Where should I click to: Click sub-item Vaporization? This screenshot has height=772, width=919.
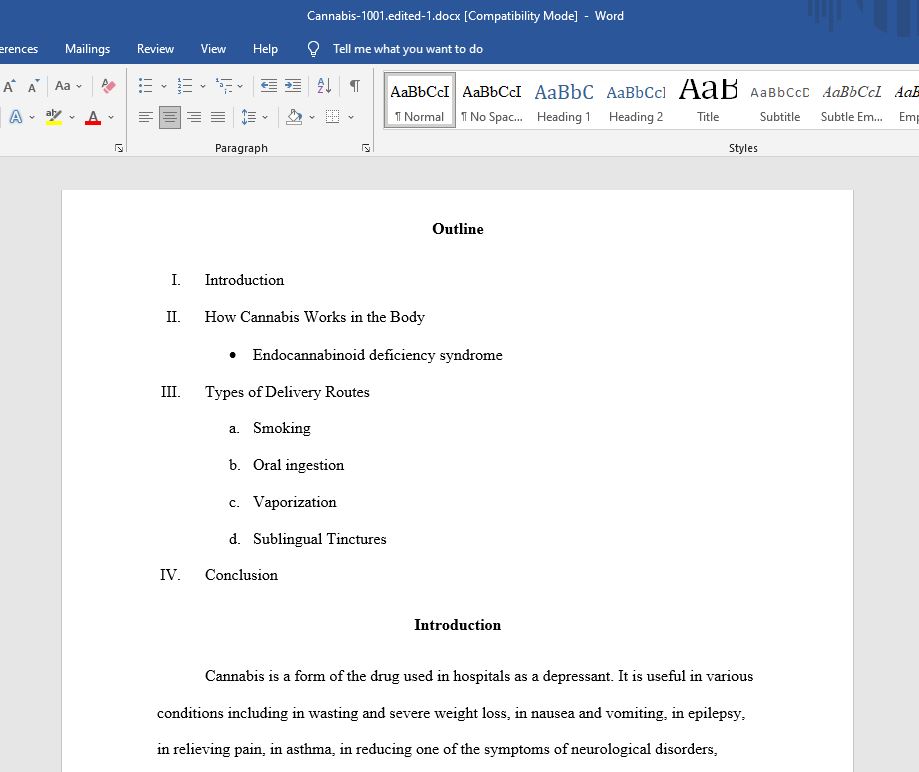click(295, 502)
